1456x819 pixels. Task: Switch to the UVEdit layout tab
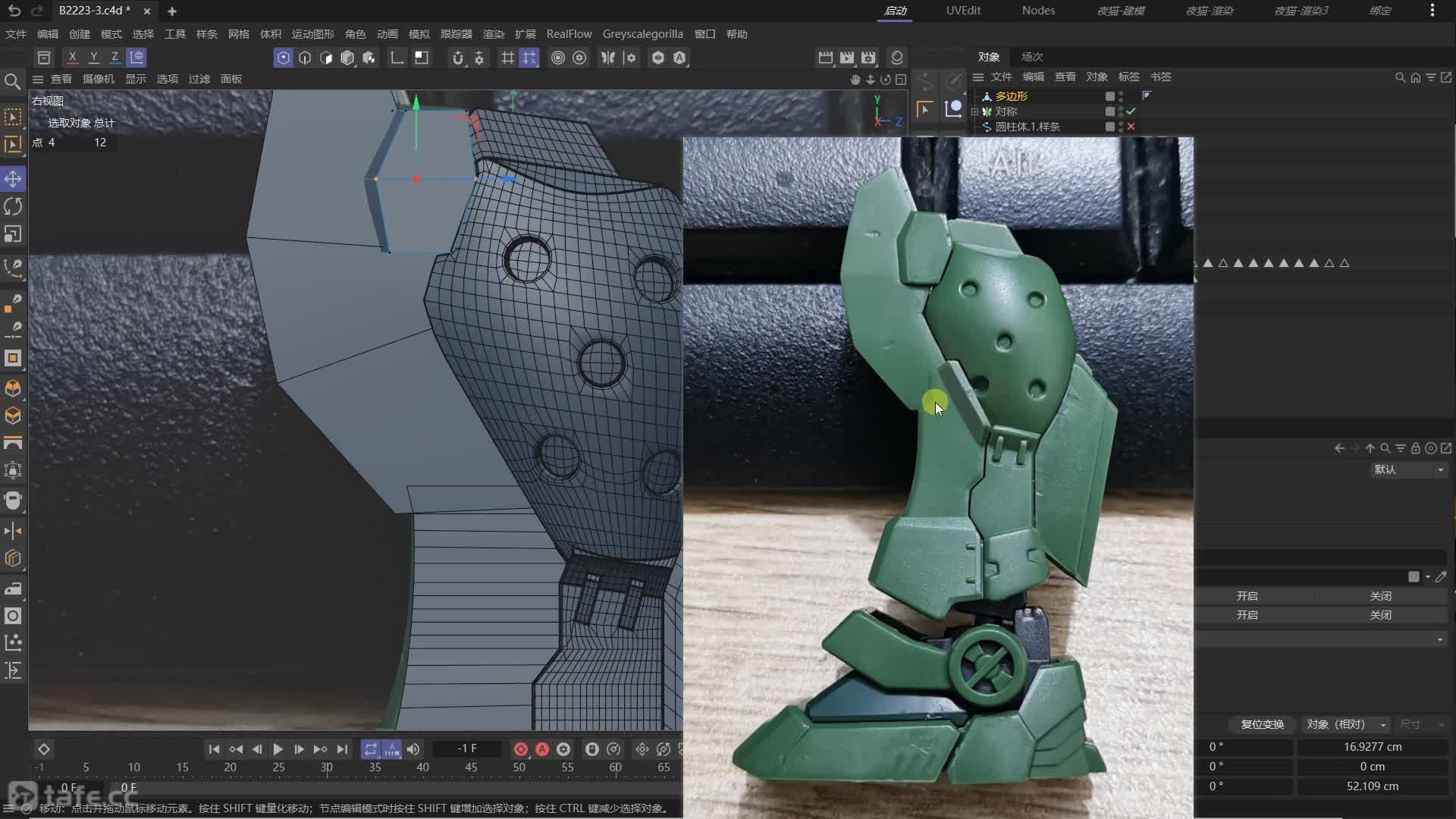[963, 11]
